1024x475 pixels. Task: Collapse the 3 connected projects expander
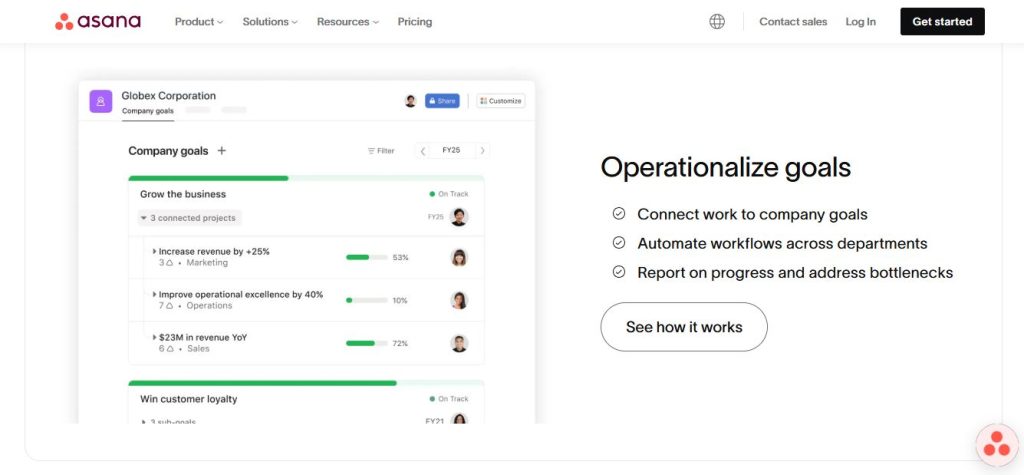[144, 218]
